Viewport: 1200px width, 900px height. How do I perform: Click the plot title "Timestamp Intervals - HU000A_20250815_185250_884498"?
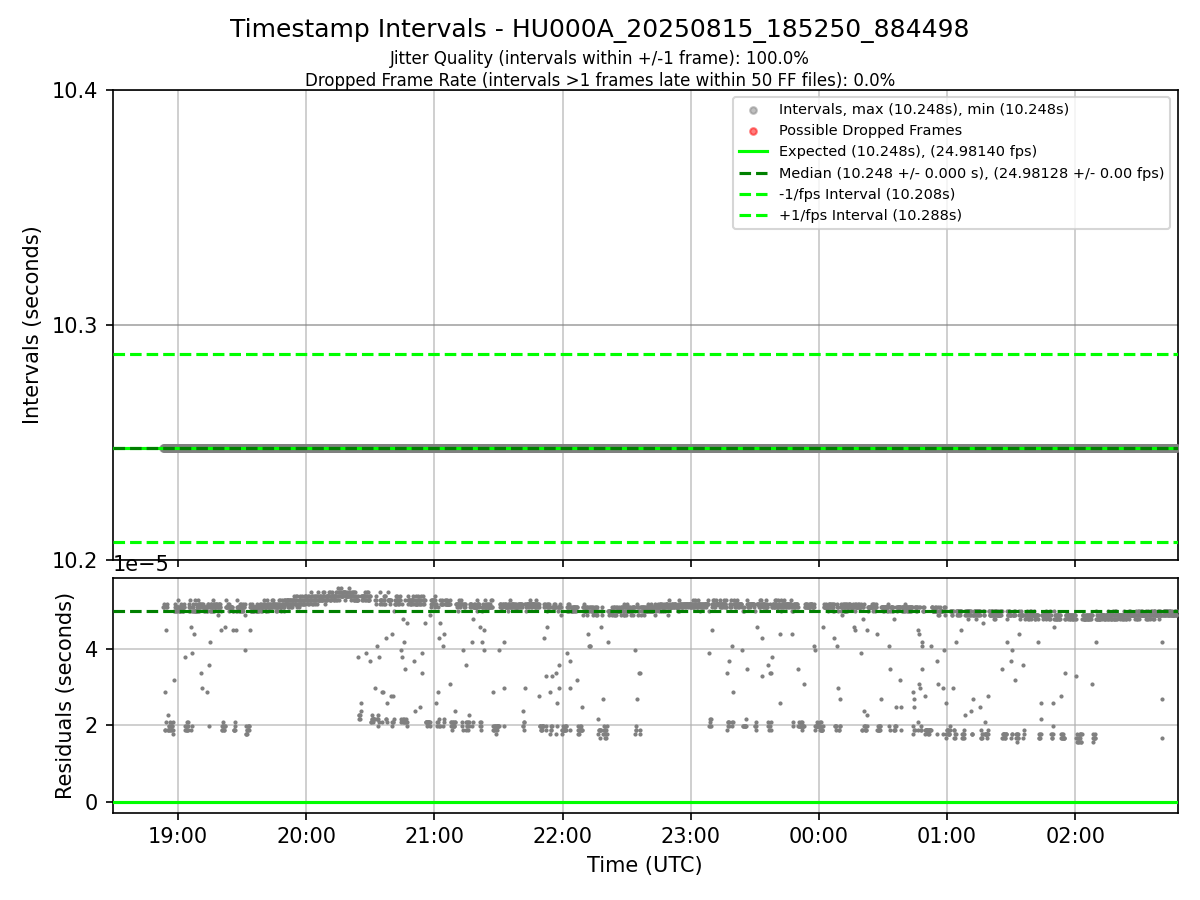click(599, 29)
